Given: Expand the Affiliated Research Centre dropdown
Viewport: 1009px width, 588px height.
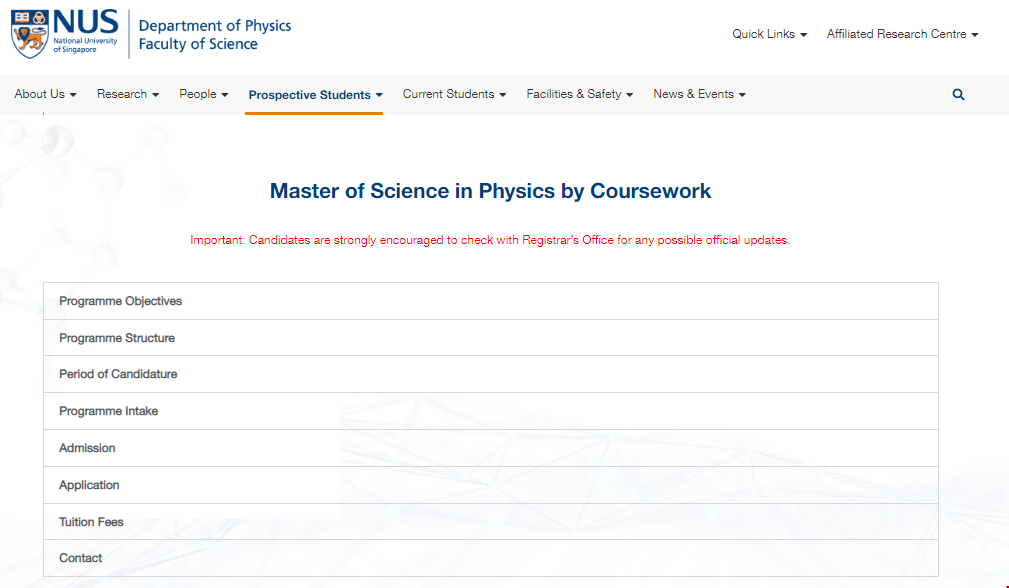Looking at the screenshot, I should (x=901, y=34).
